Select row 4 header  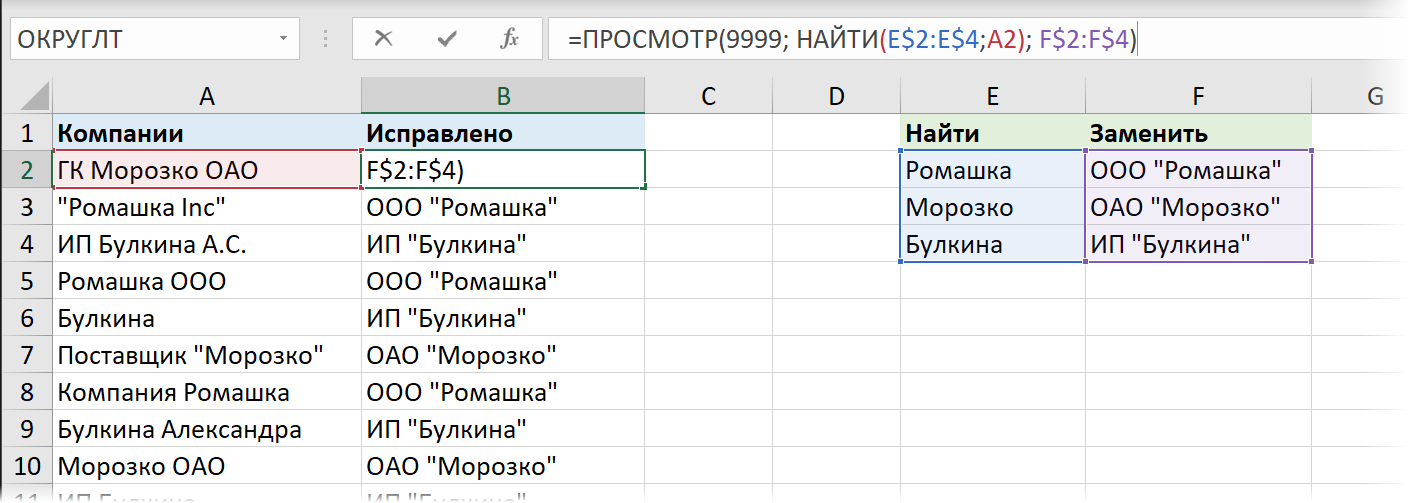point(26,244)
